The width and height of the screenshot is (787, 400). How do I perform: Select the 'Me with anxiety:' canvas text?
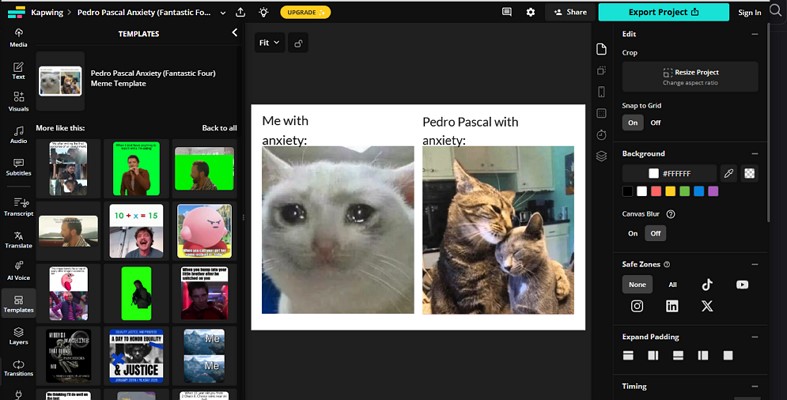[x=285, y=130]
